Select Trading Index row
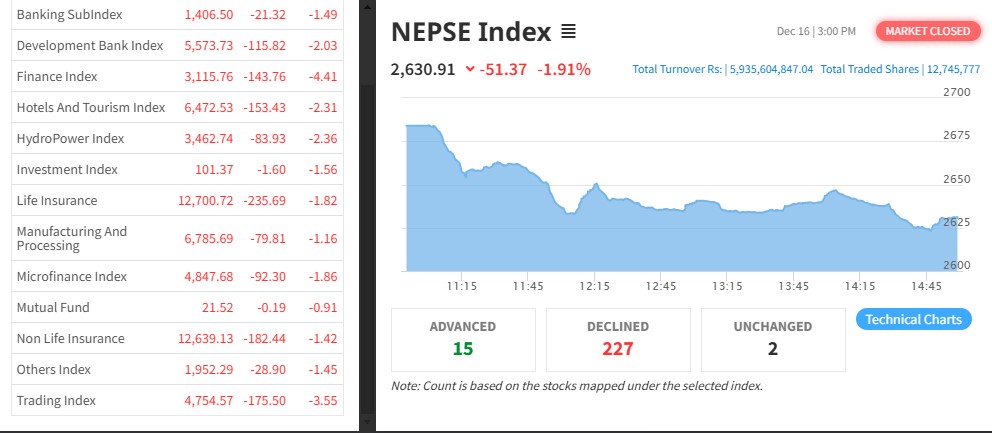This screenshot has width=992, height=433. click(x=56, y=400)
